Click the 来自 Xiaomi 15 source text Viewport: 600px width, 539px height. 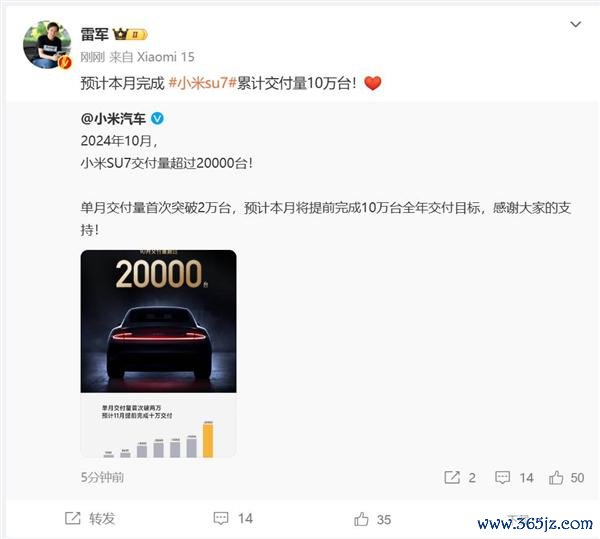(152, 57)
